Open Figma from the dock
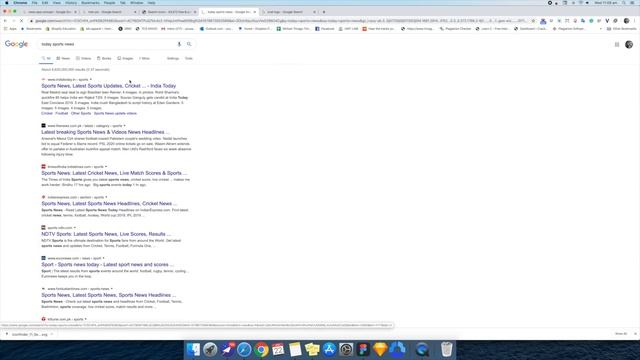 tap(363, 350)
